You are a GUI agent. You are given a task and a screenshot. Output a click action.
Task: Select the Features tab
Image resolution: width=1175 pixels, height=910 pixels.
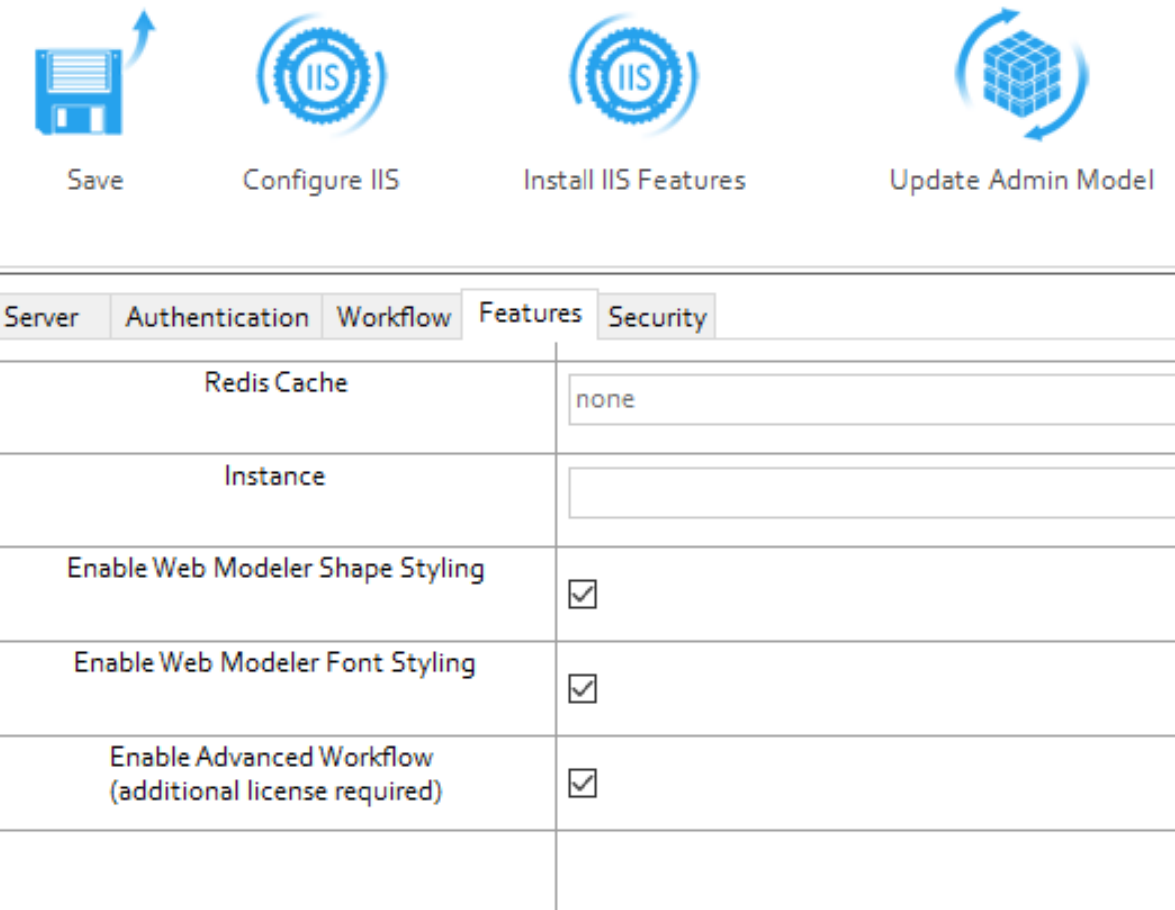[530, 314]
